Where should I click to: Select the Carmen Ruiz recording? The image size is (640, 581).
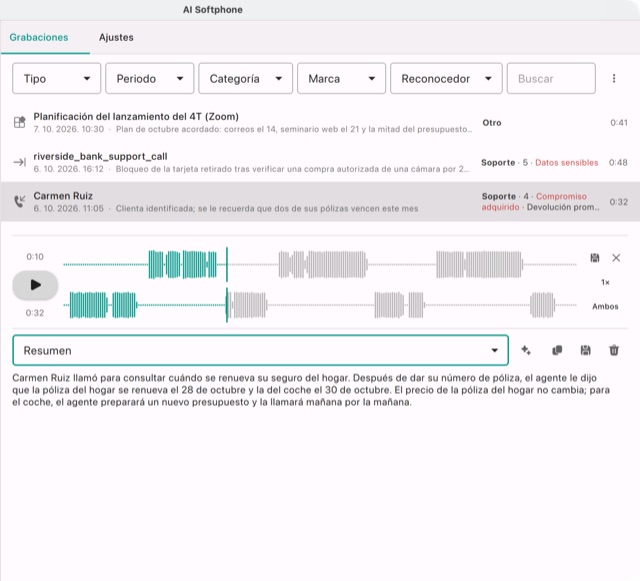(x=320, y=202)
